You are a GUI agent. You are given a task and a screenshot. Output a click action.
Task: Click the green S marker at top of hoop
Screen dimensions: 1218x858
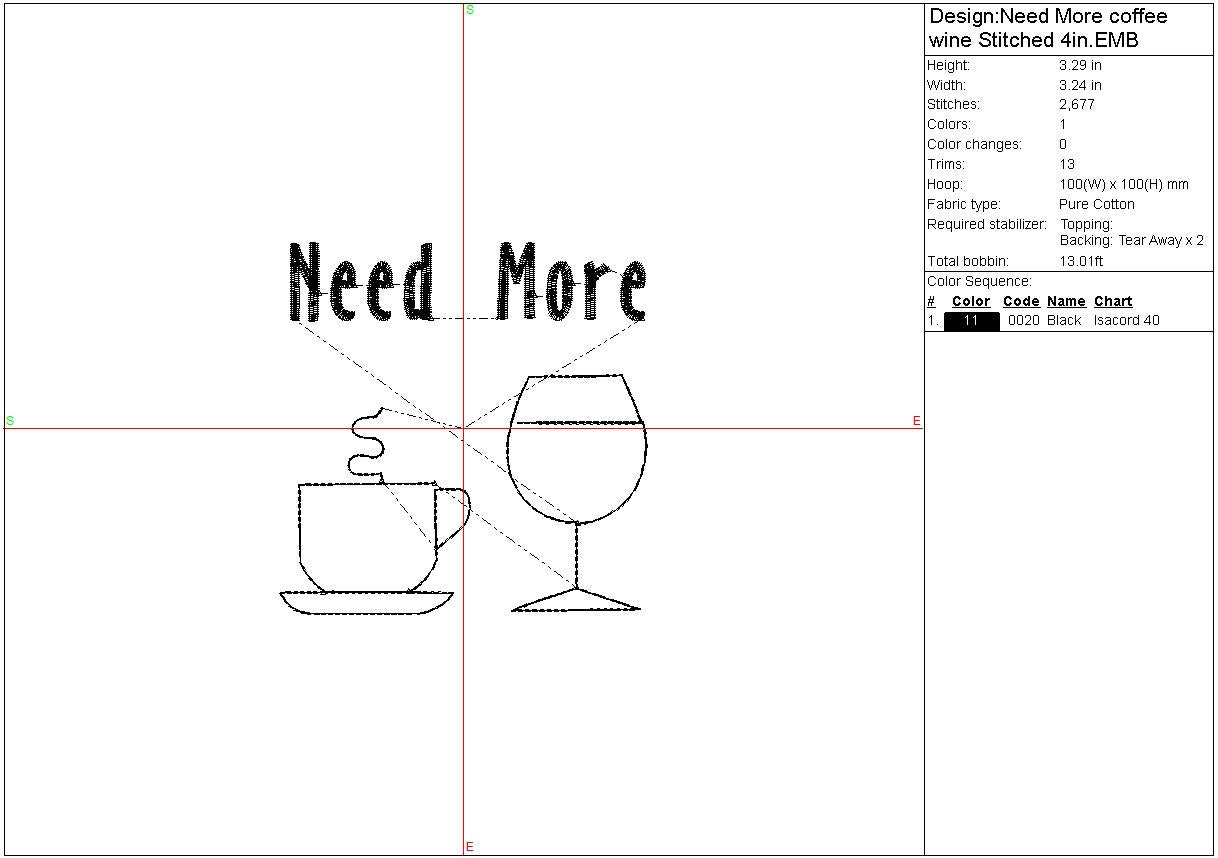[470, 10]
